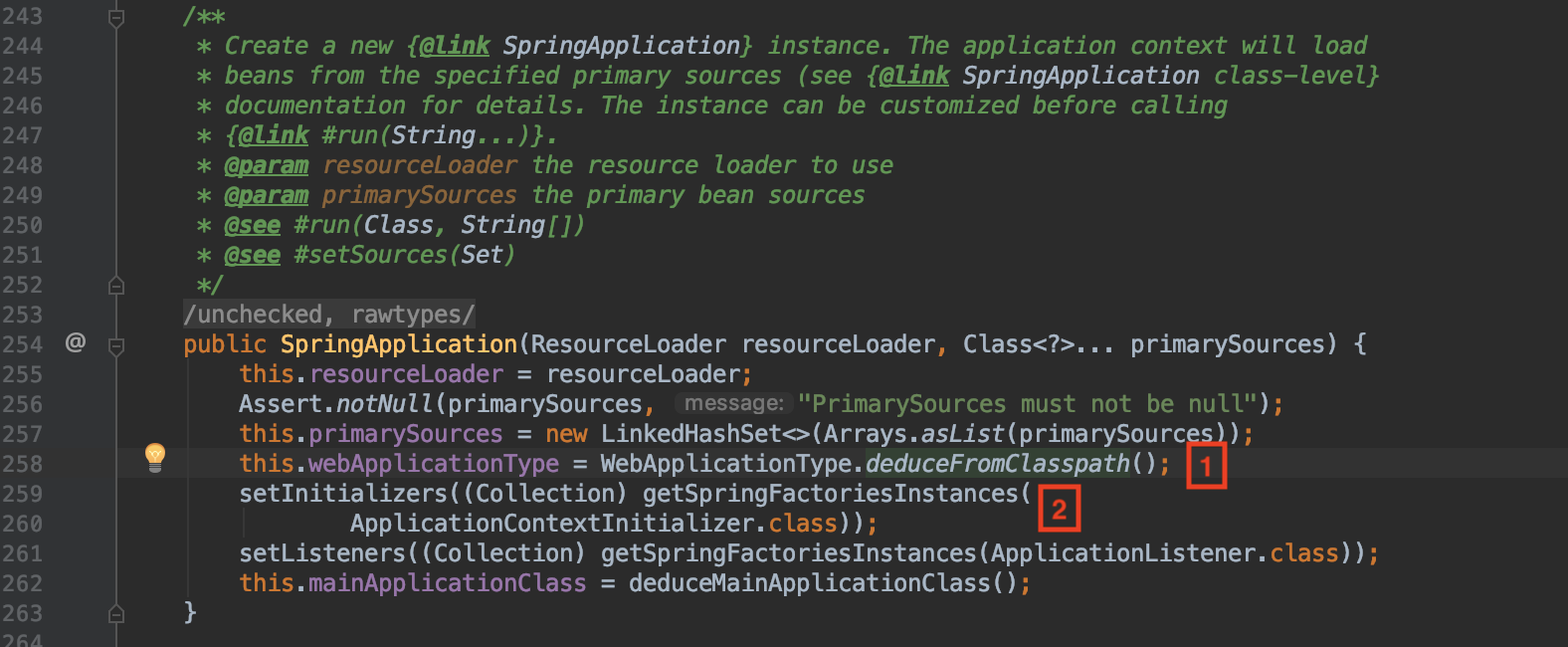Viewport: 1568px width, 647px height.
Task: Click the deduceFromClasspath method call
Action: pyautogui.click(x=998, y=464)
